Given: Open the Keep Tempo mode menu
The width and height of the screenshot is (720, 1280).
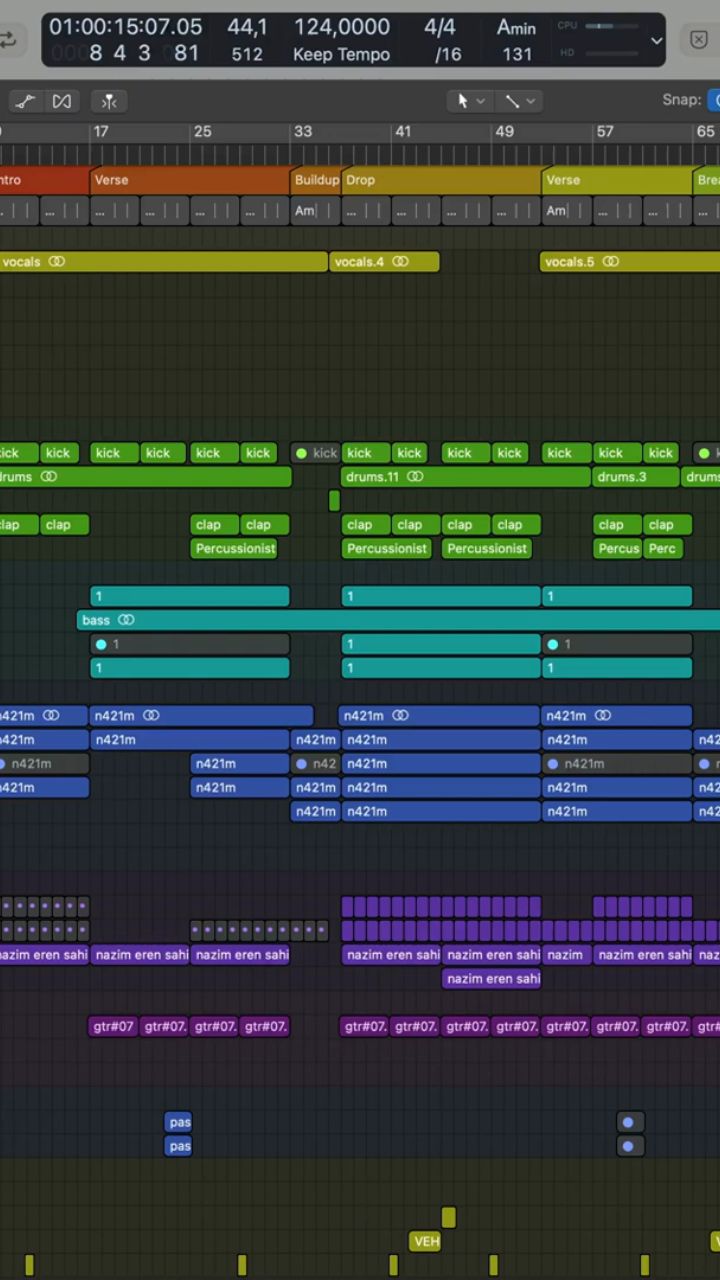Looking at the screenshot, I should click(341, 55).
